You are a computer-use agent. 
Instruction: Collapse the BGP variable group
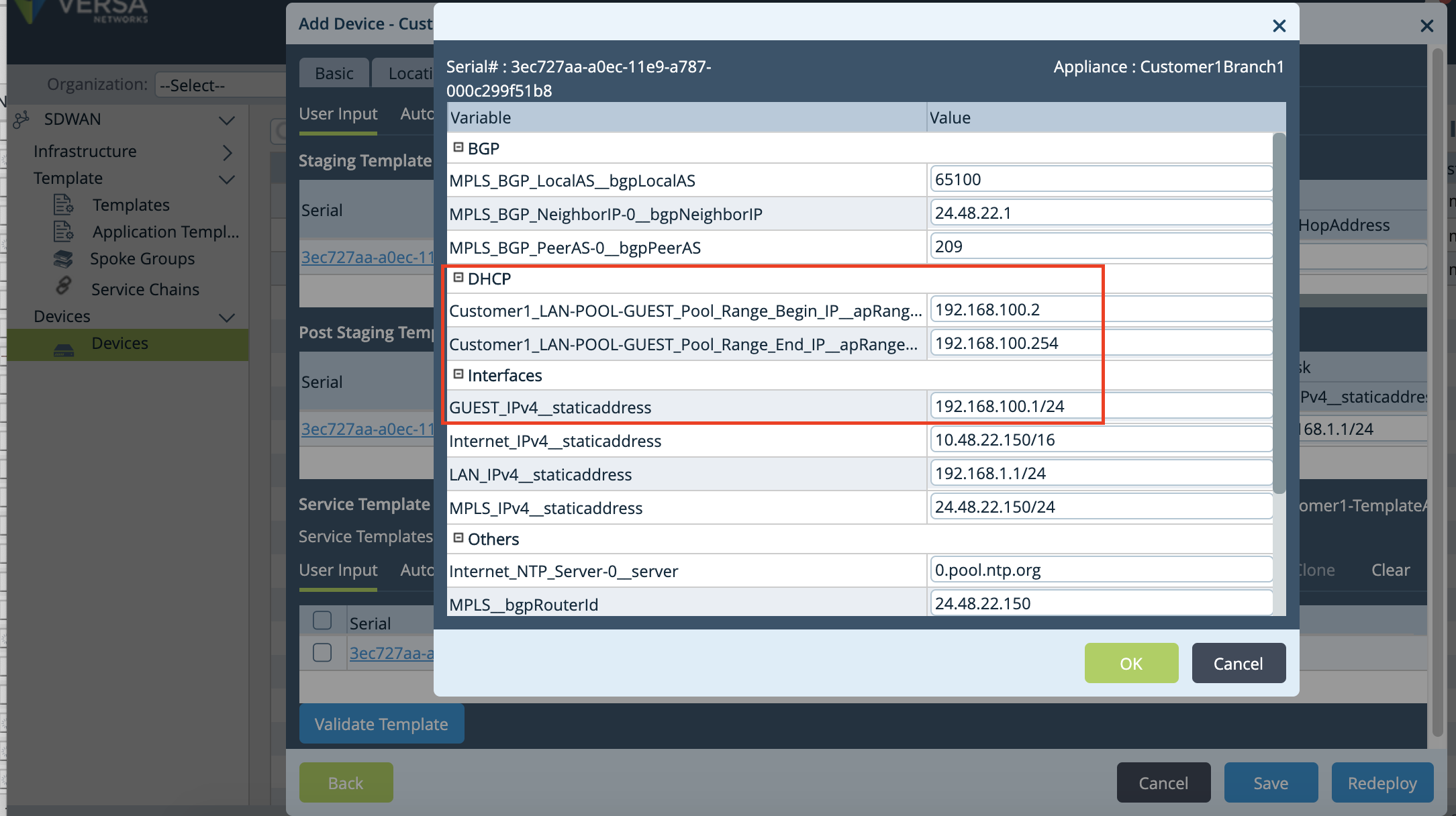click(458, 148)
